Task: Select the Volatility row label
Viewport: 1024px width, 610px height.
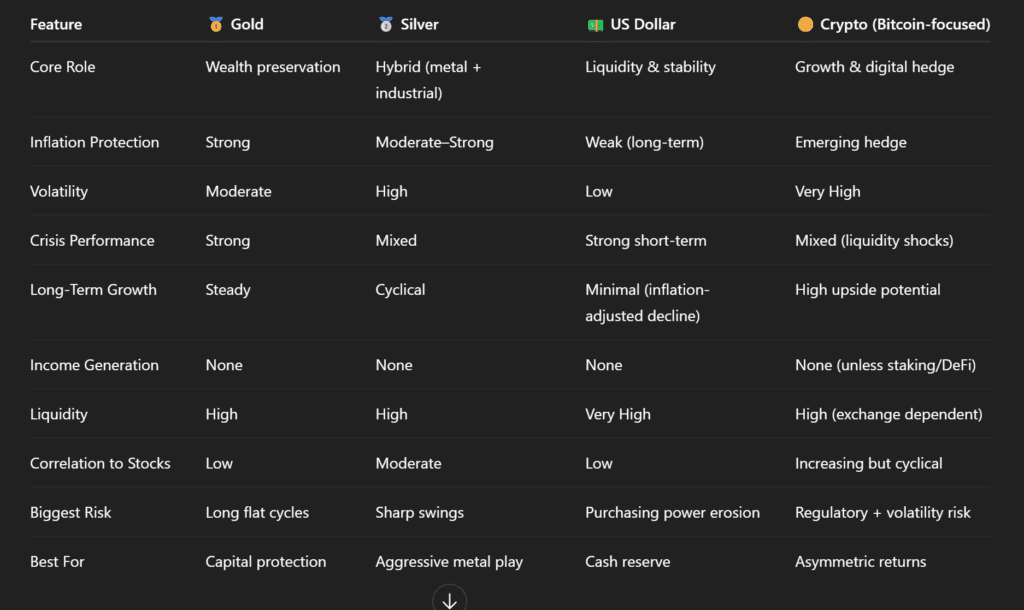Action: [59, 191]
